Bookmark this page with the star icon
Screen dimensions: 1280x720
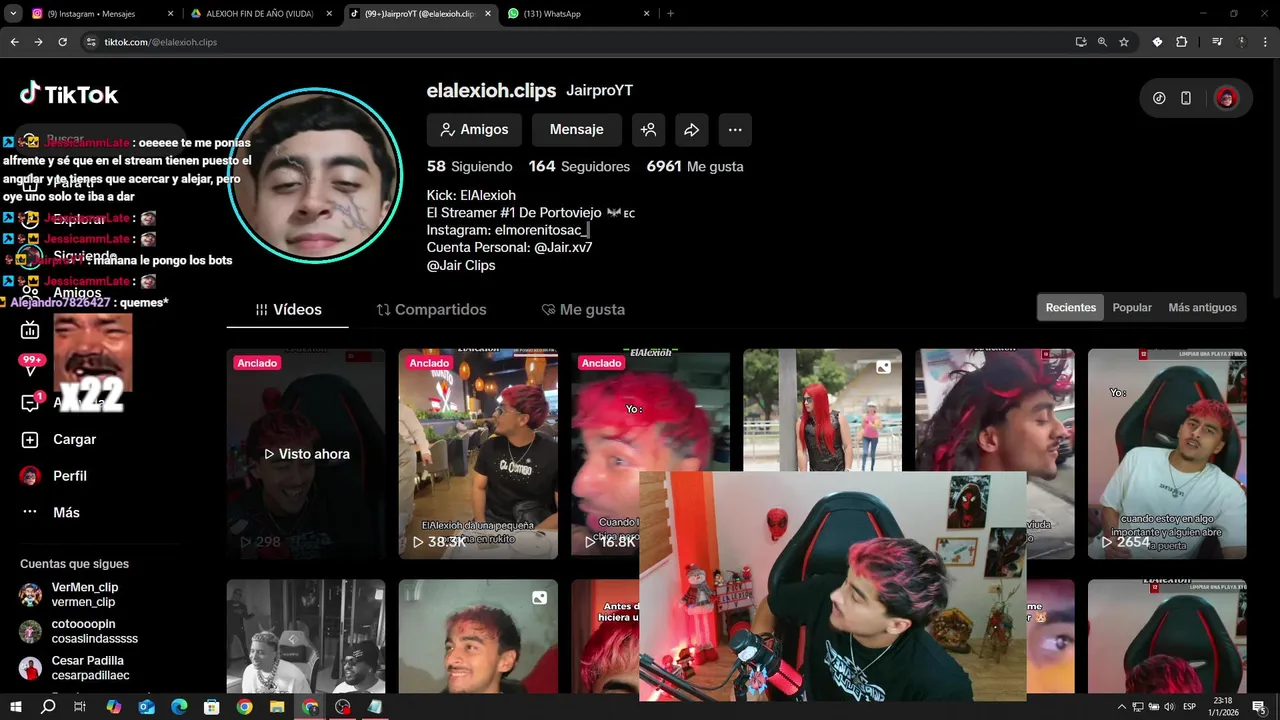[1124, 42]
